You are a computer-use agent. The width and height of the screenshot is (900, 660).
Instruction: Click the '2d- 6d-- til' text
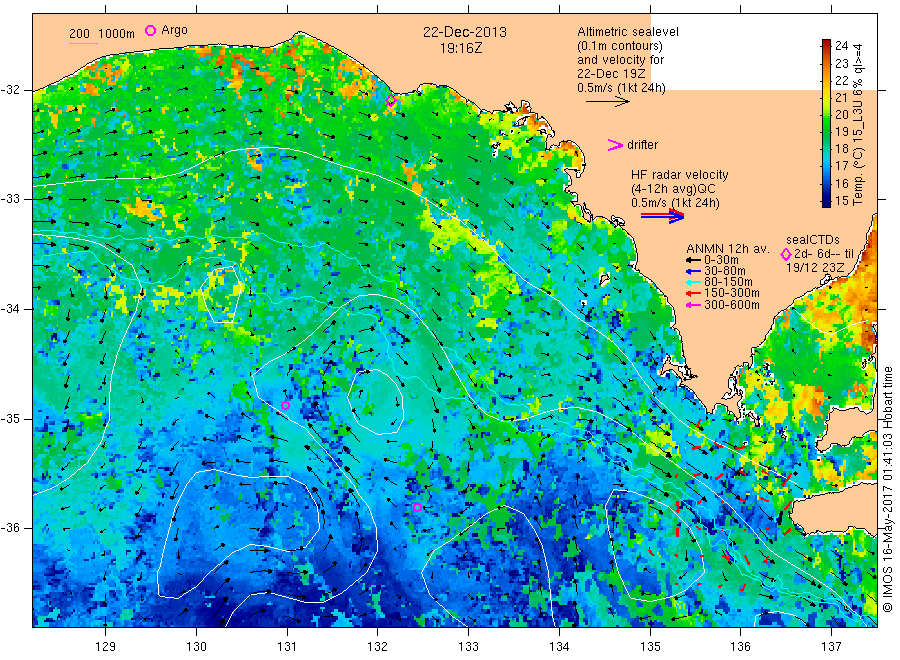point(824,254)
